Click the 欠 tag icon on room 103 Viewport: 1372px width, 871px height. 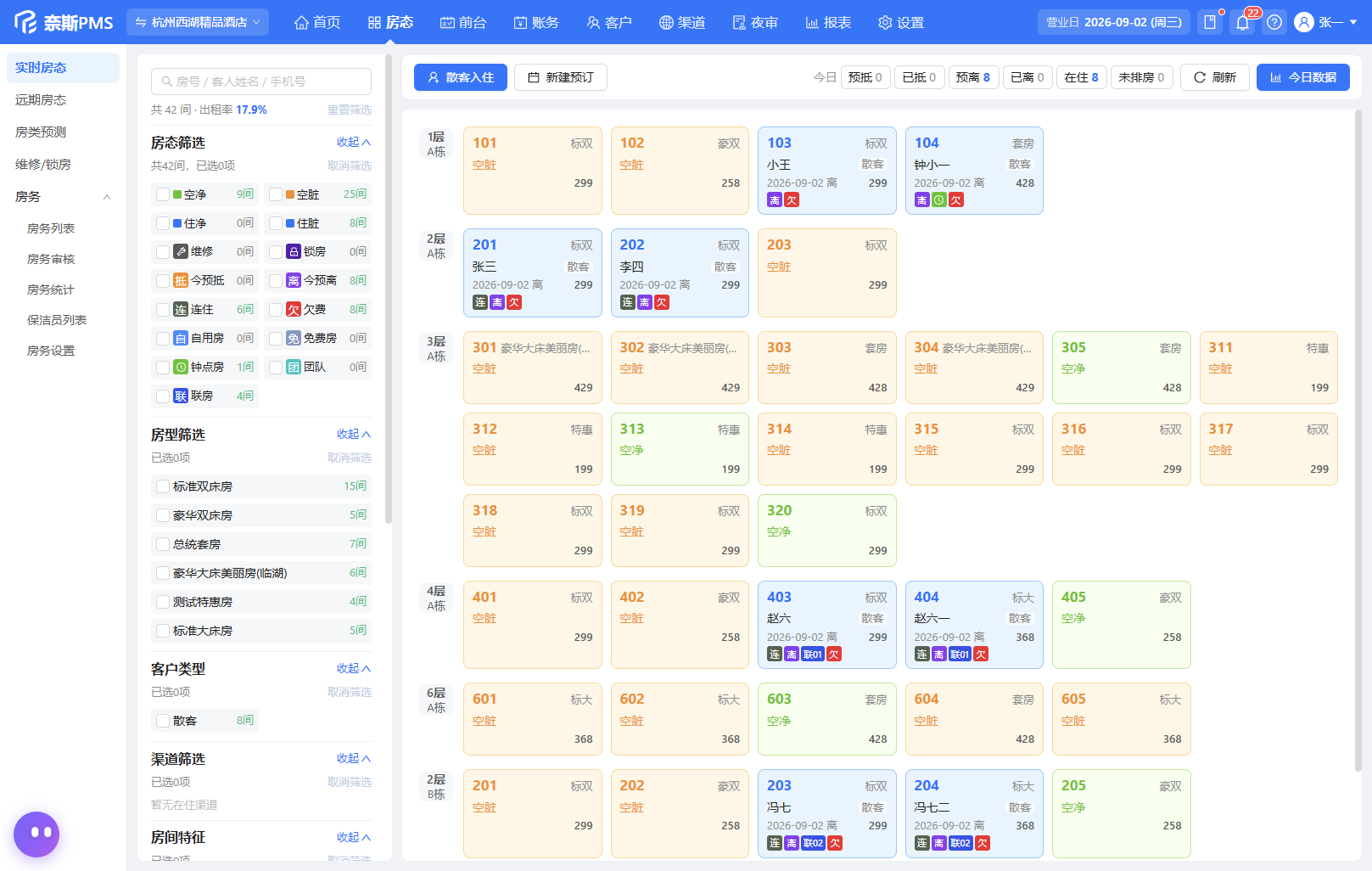(x=792, y=200)
